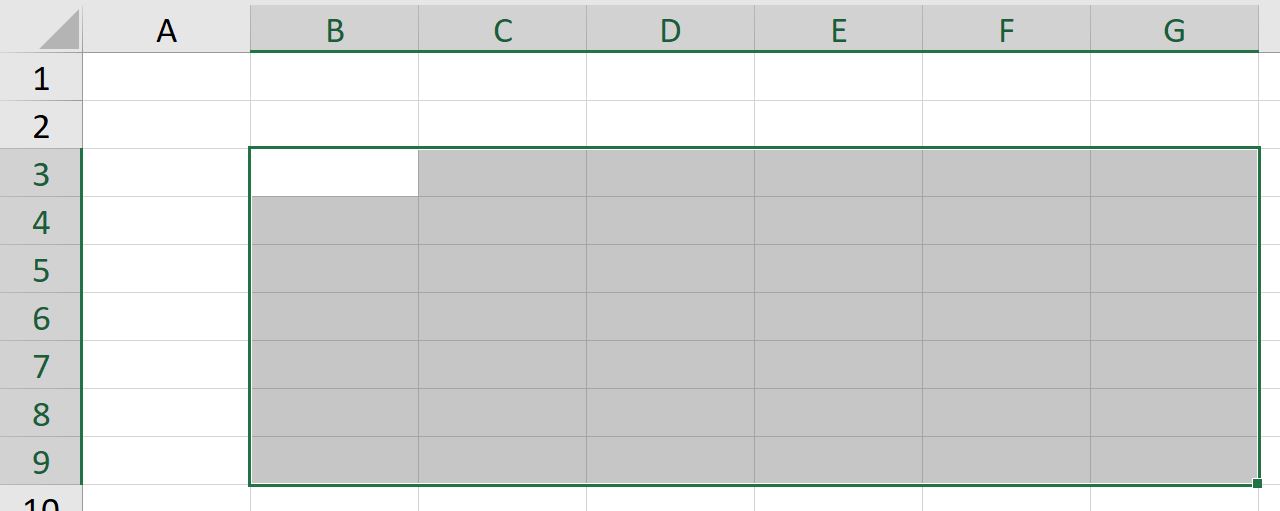Click the row 9 header
Screen dimensions: 1280x511
click(41, 462)
